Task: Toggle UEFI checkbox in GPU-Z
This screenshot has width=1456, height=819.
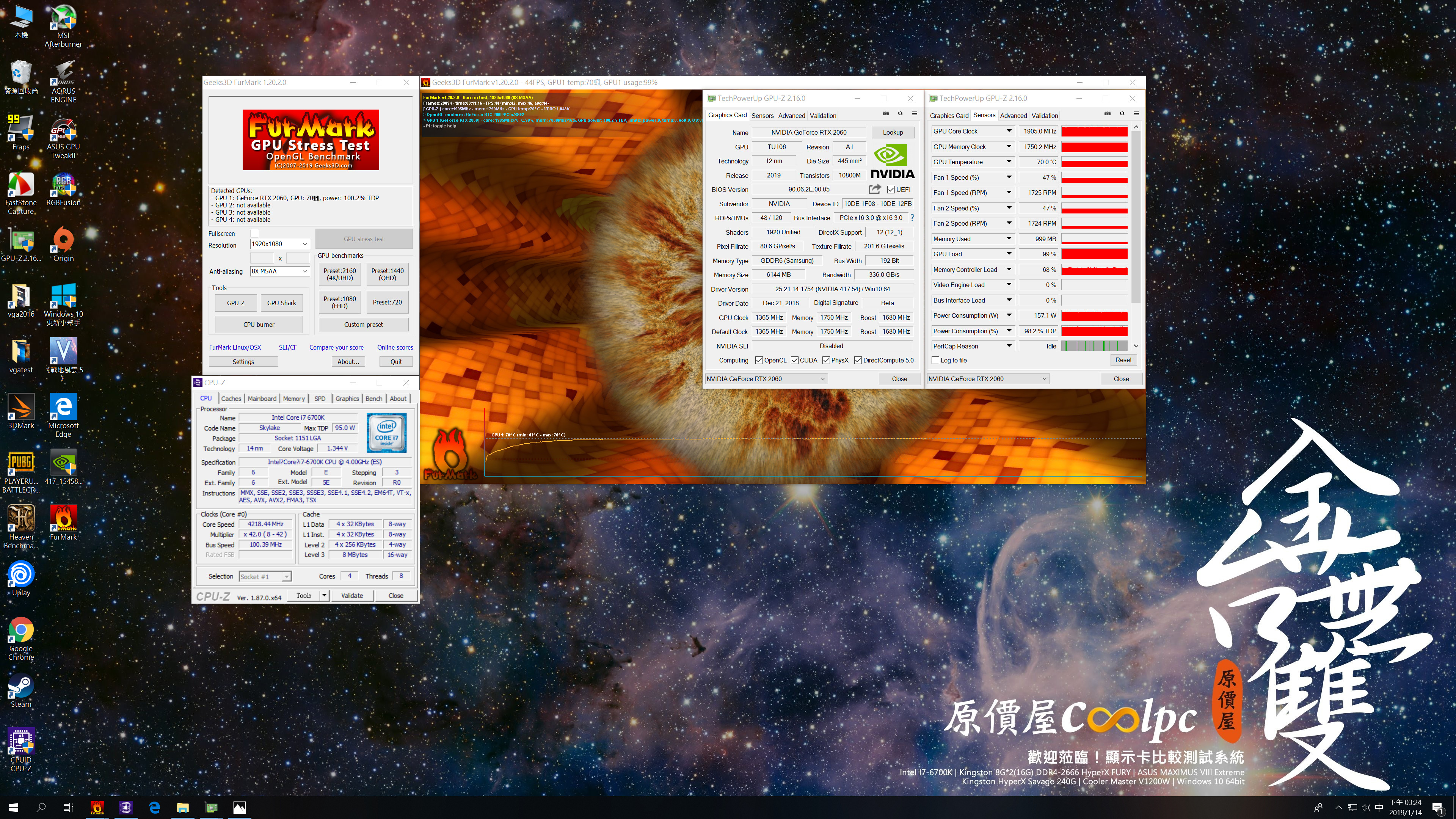Action: click(x=891, y=189)
